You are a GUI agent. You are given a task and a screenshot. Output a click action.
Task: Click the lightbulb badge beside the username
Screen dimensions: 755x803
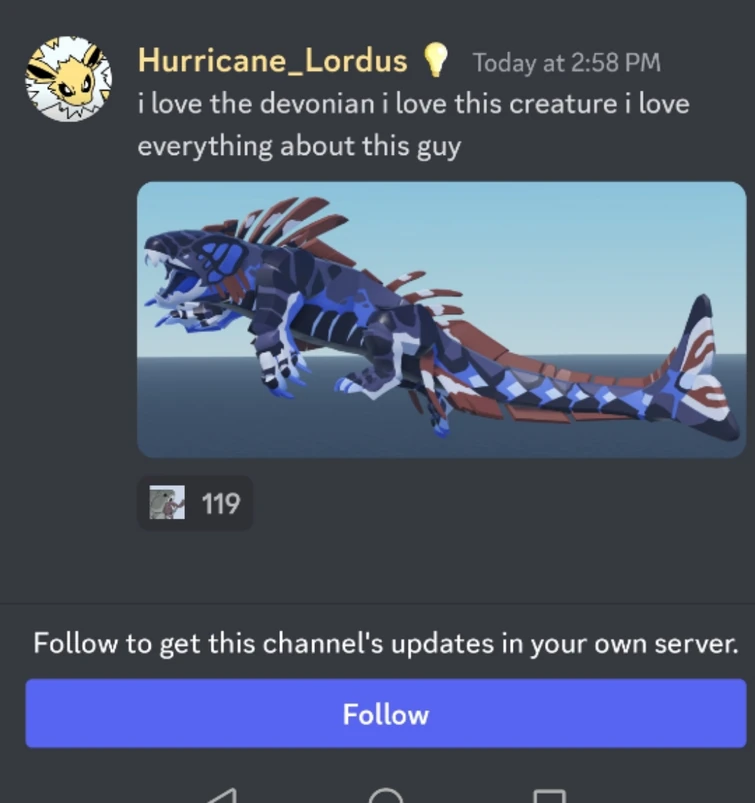click(434, 60)
